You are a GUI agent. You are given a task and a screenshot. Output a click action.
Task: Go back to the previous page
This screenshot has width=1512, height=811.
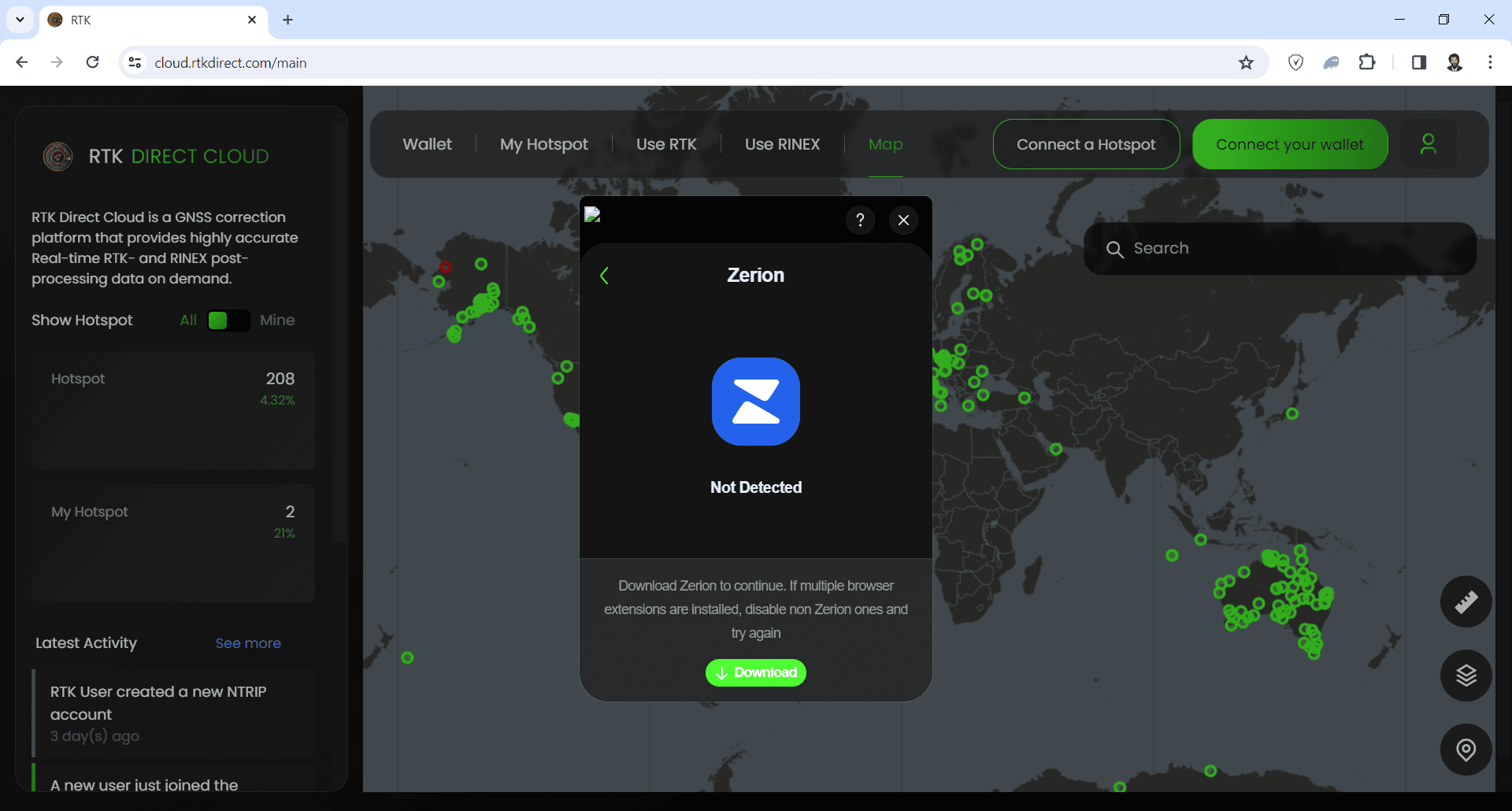[22, 62]
